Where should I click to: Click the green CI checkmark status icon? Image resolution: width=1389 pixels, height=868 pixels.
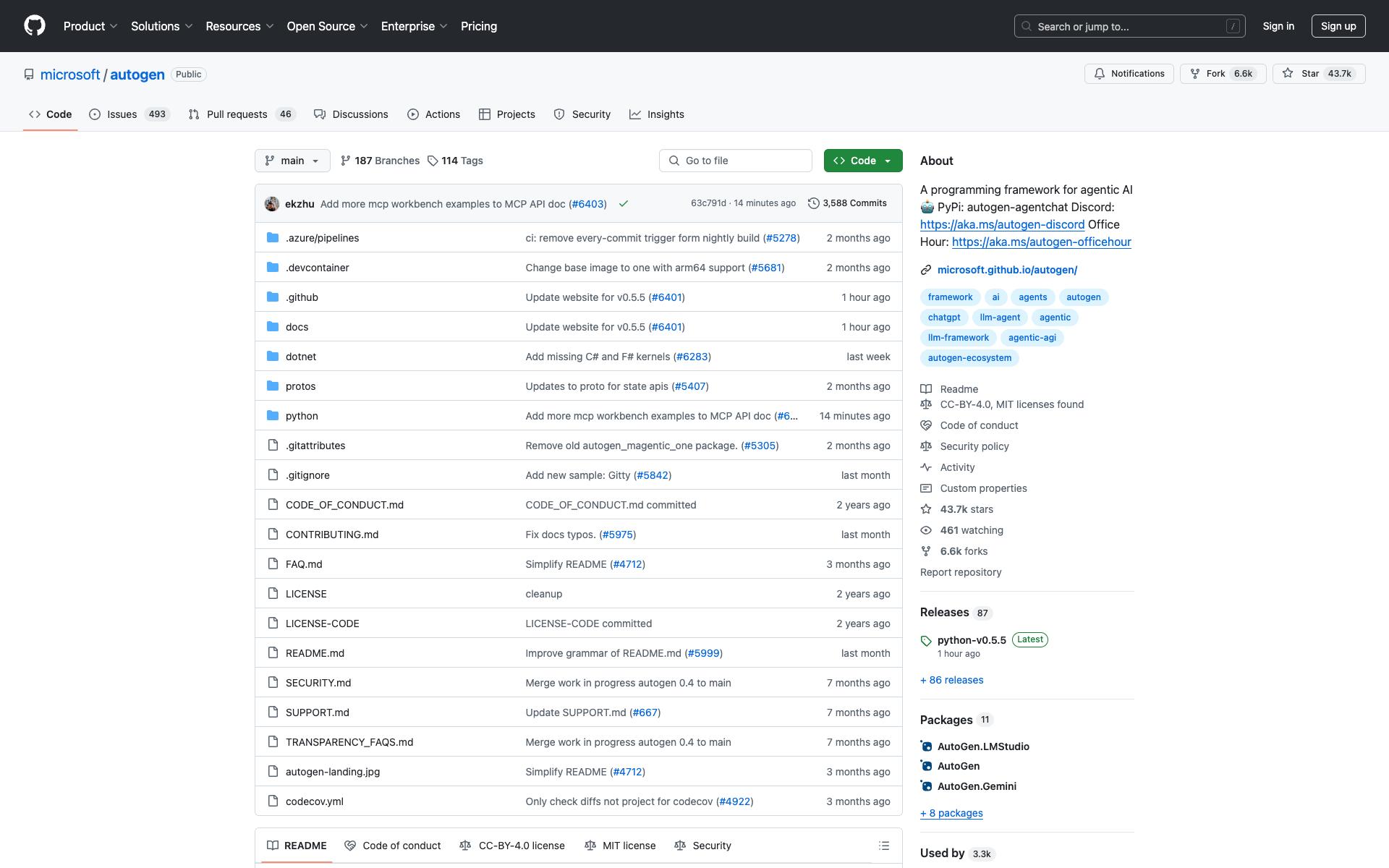pyautogui.click(x=624, y=204)
